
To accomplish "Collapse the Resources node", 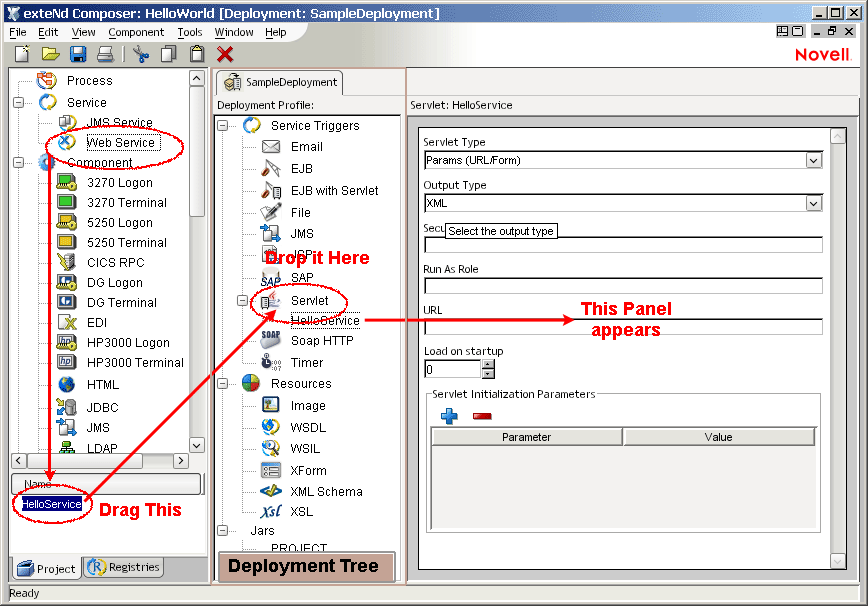I will click(223, 384).
